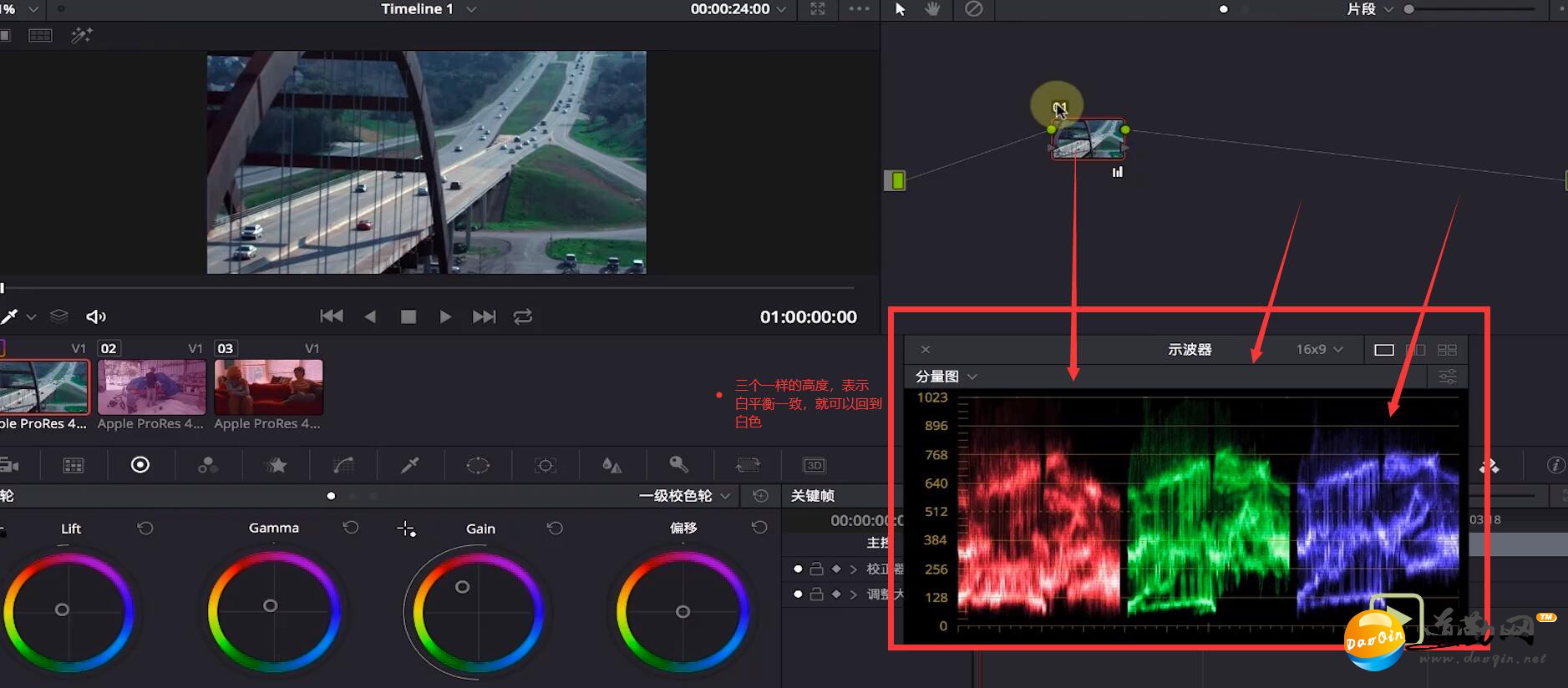
Task: Reset the 偏移 offset wheel
Action: [759, 528]
